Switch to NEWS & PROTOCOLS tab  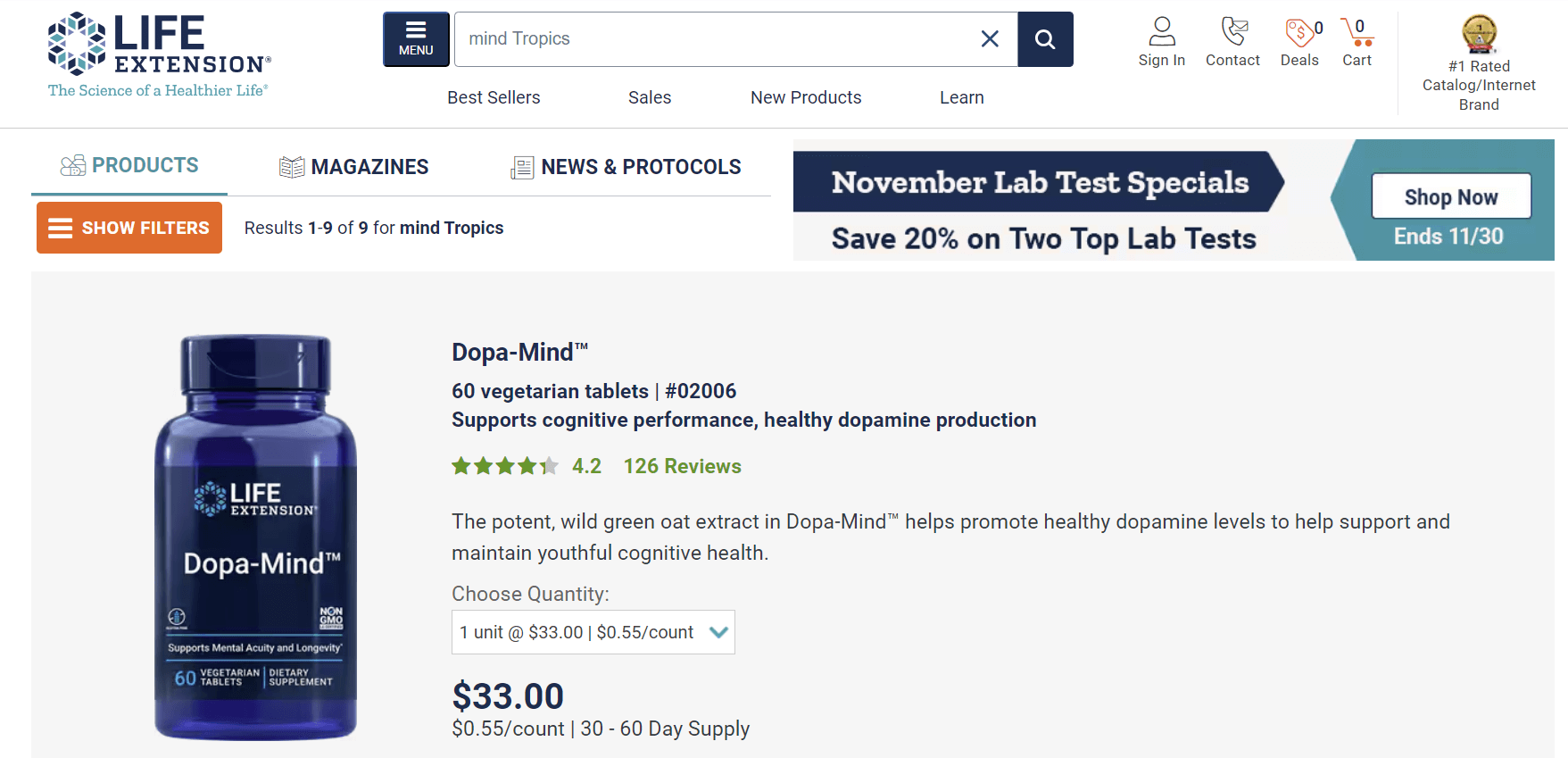[626, 167]
